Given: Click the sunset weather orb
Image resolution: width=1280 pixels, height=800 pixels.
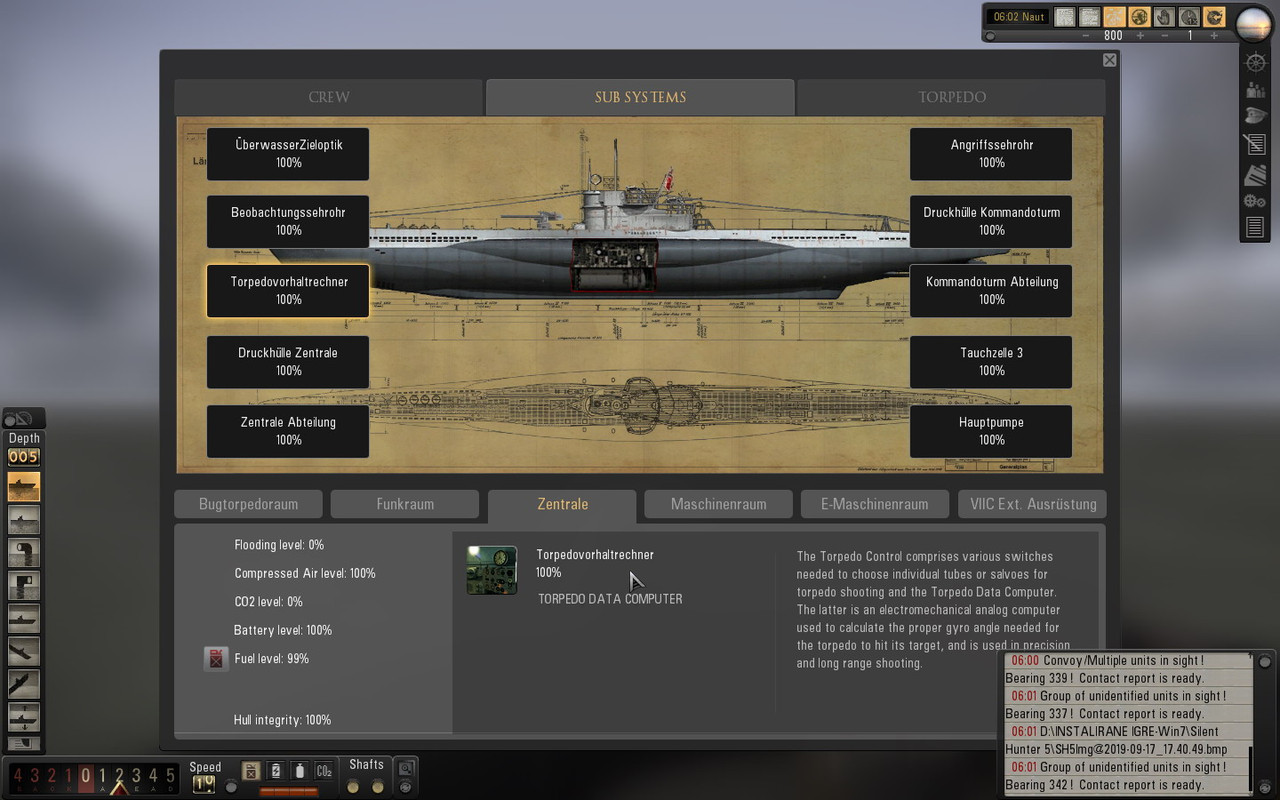Looking at the screenshot, I should click(1254, 24).
